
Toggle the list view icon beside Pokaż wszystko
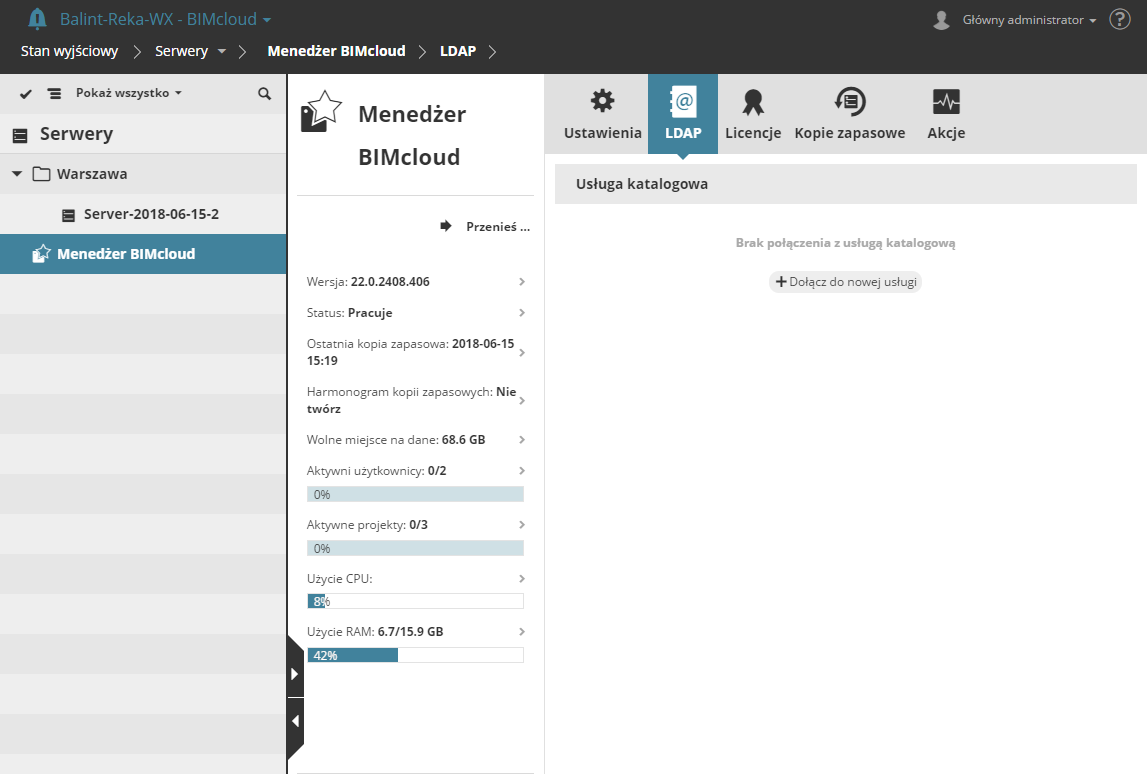[x=54, y=93]
